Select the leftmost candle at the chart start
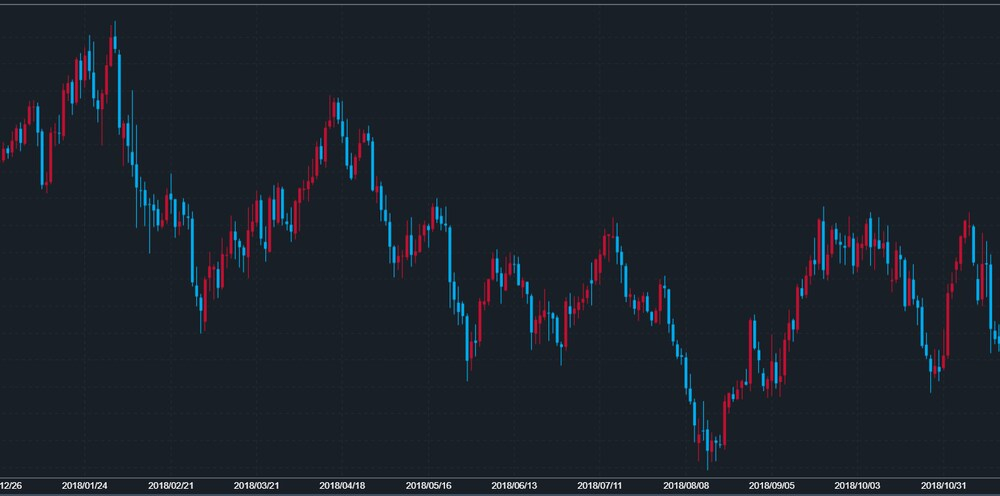 coord(3,153)
